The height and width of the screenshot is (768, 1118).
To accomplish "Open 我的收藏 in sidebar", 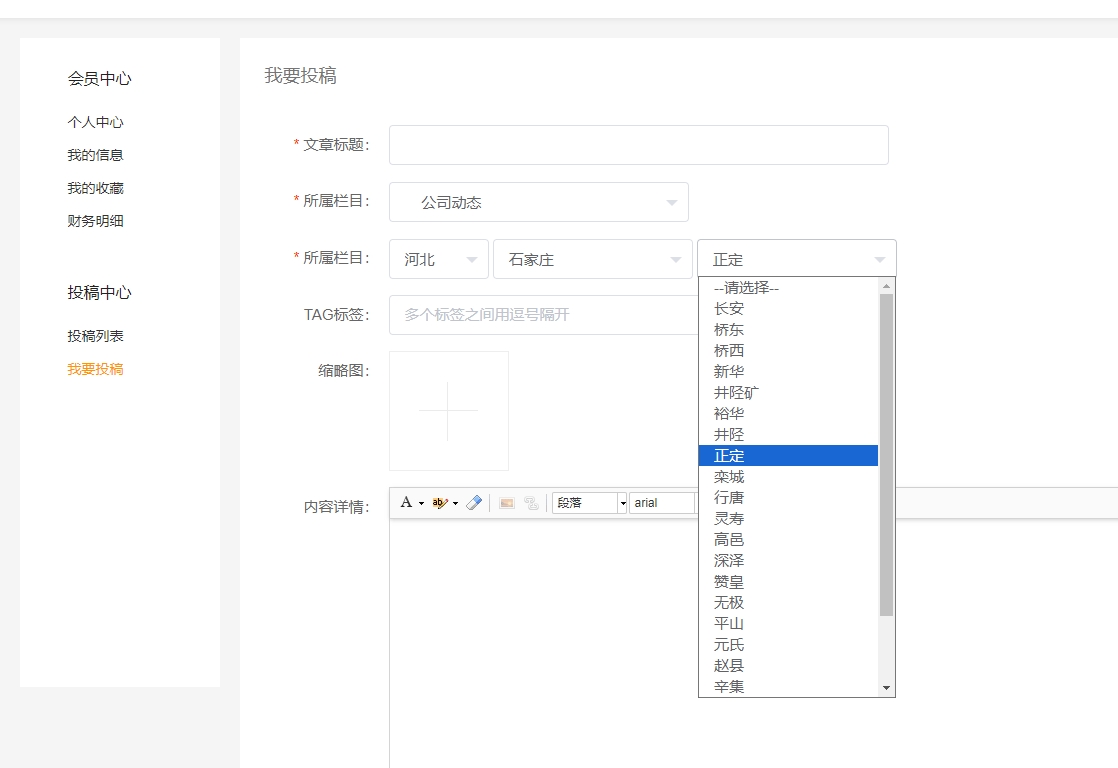I will click(x=96, y=188).
